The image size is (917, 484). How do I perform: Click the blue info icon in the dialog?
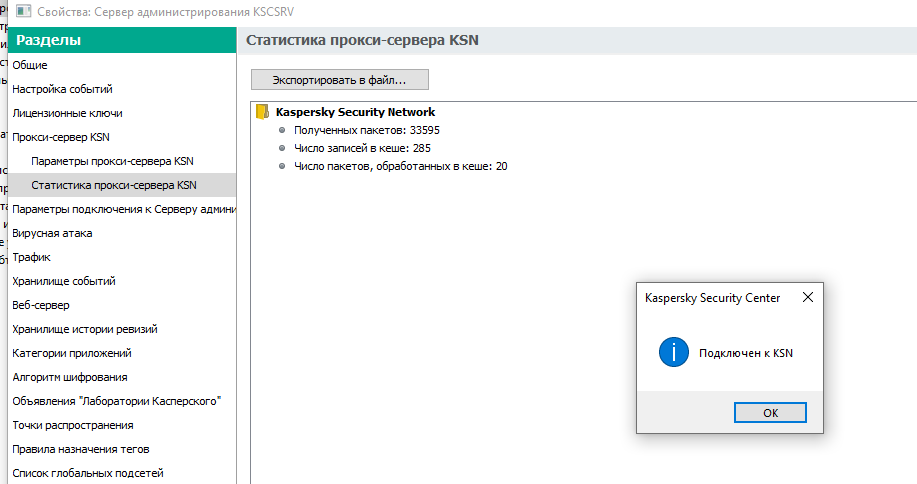pyautogui.click(x=674, y=352)
